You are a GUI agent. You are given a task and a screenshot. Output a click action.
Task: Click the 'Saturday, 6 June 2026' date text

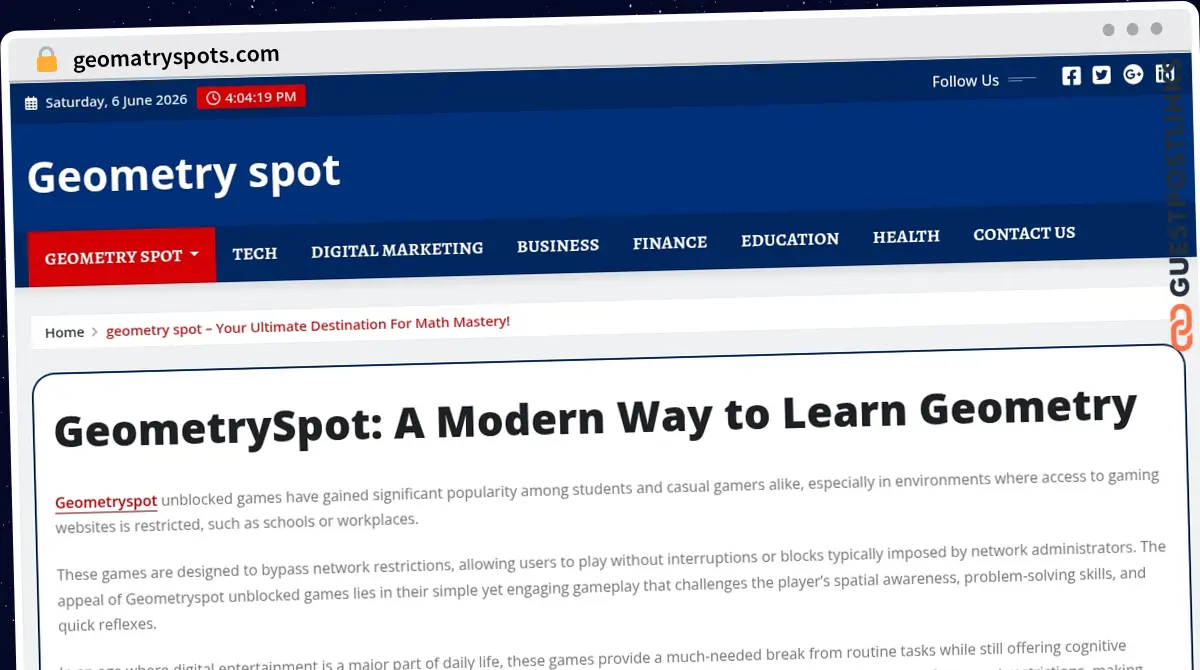point(116,101)
